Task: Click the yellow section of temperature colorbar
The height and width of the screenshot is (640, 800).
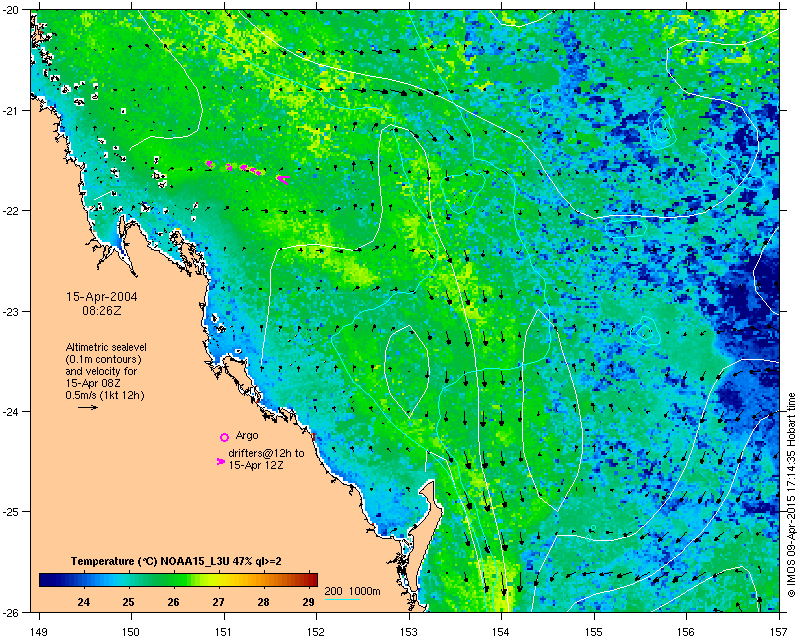Action: (217, 580)
